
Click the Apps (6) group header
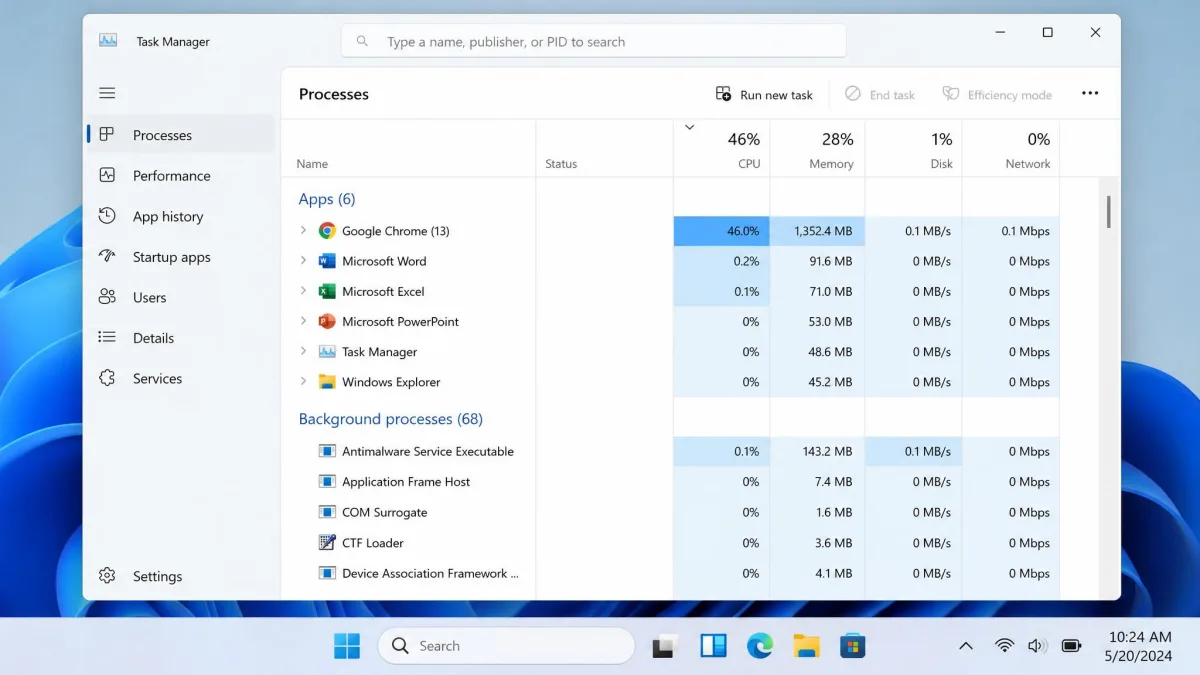pyautogui.click(x=327, y=199)
